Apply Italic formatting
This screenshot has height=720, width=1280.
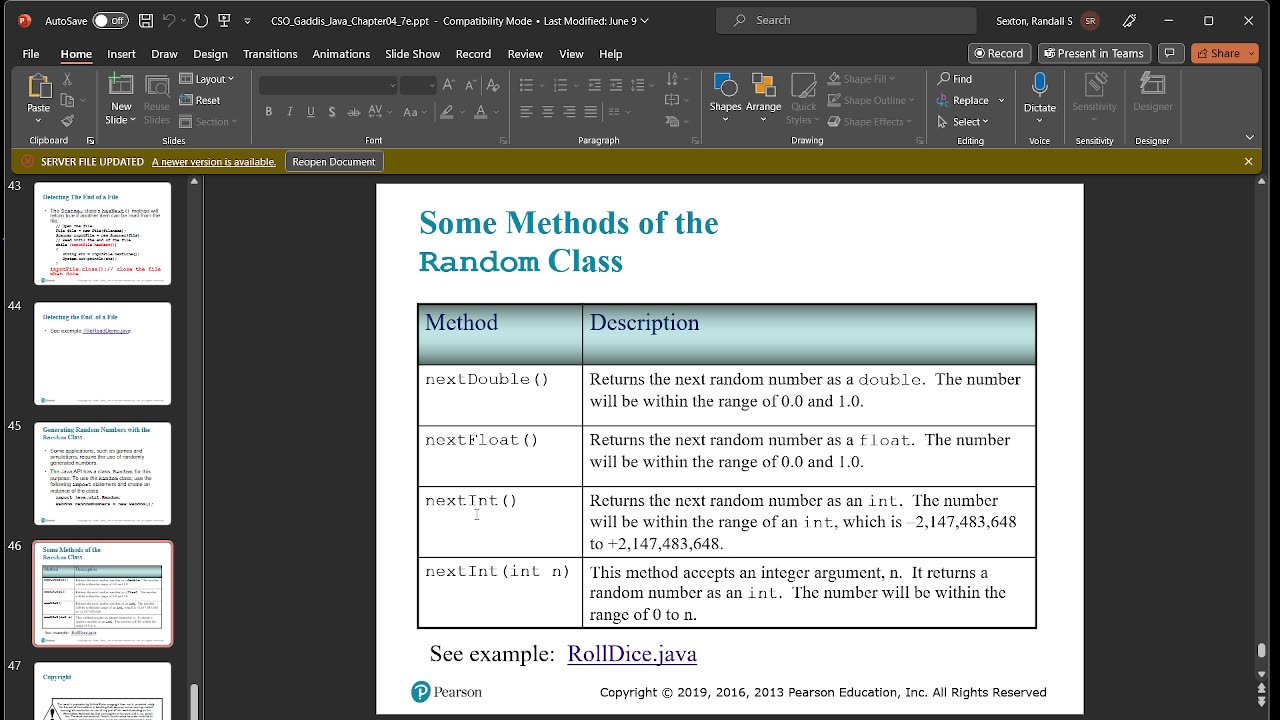(x=290, y=112)
